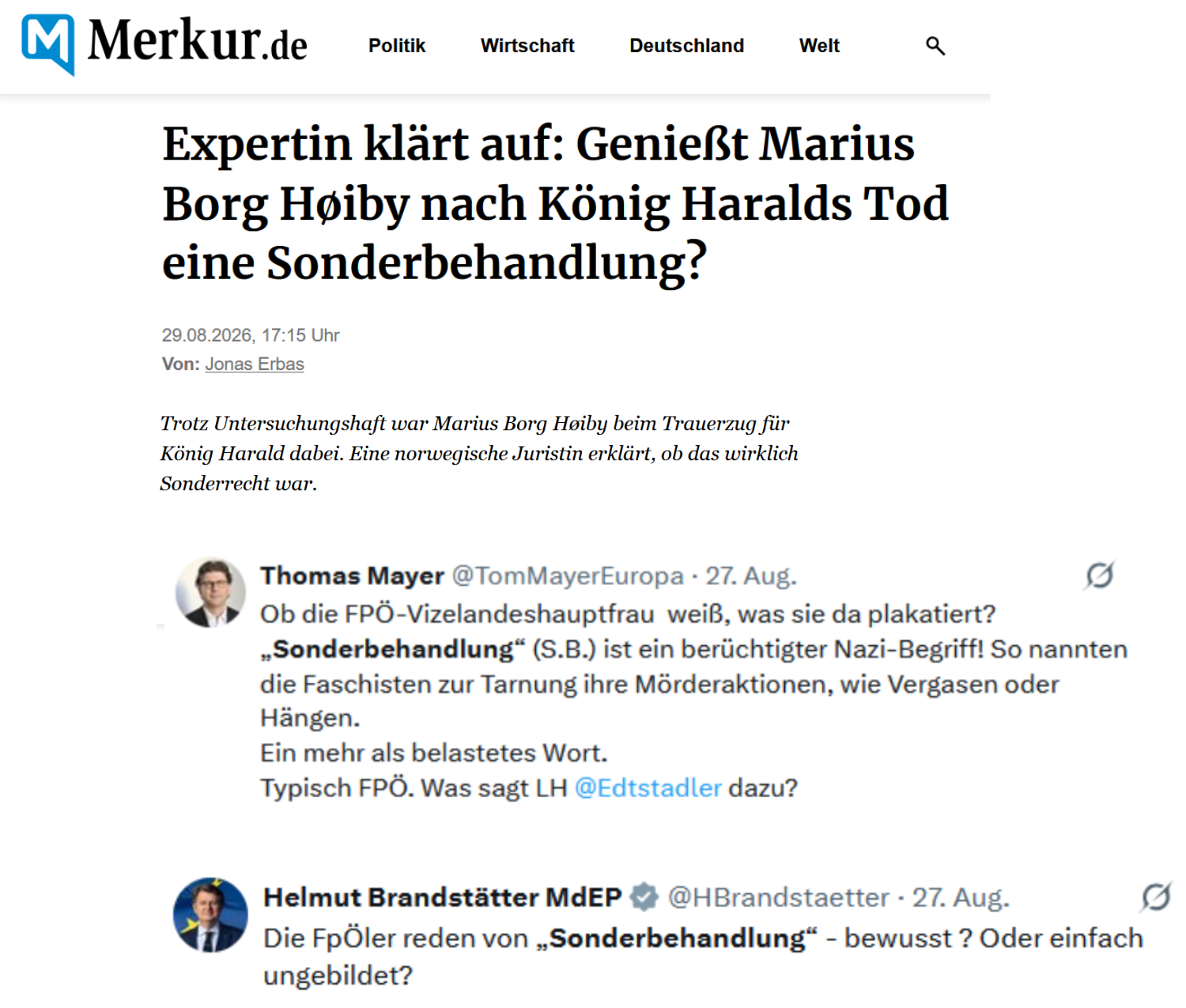The image size is (1186, 1008).
Task: Open Thomas Mayer's profile picture
Action: coord(210,592)
